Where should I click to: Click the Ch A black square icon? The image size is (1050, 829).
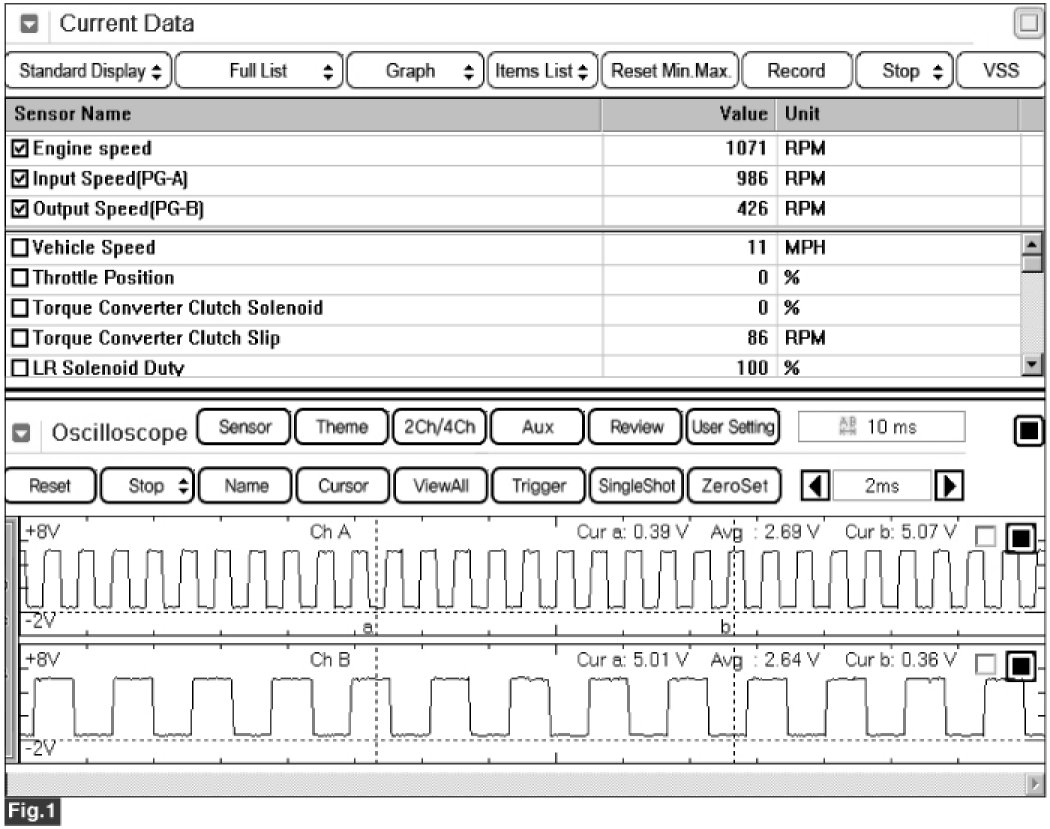click(1019, 539)
